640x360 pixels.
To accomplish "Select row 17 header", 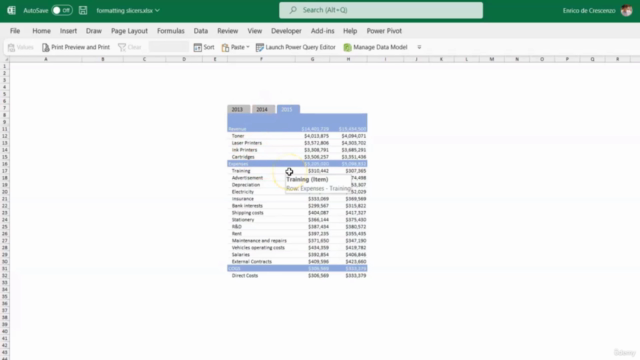I will (5, 171).
